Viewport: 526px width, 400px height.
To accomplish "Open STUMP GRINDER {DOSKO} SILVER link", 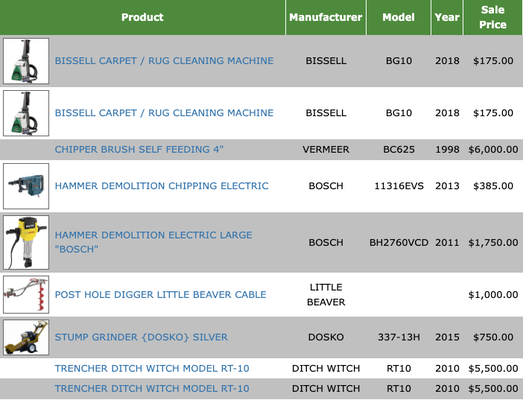I will pos(141,337).
